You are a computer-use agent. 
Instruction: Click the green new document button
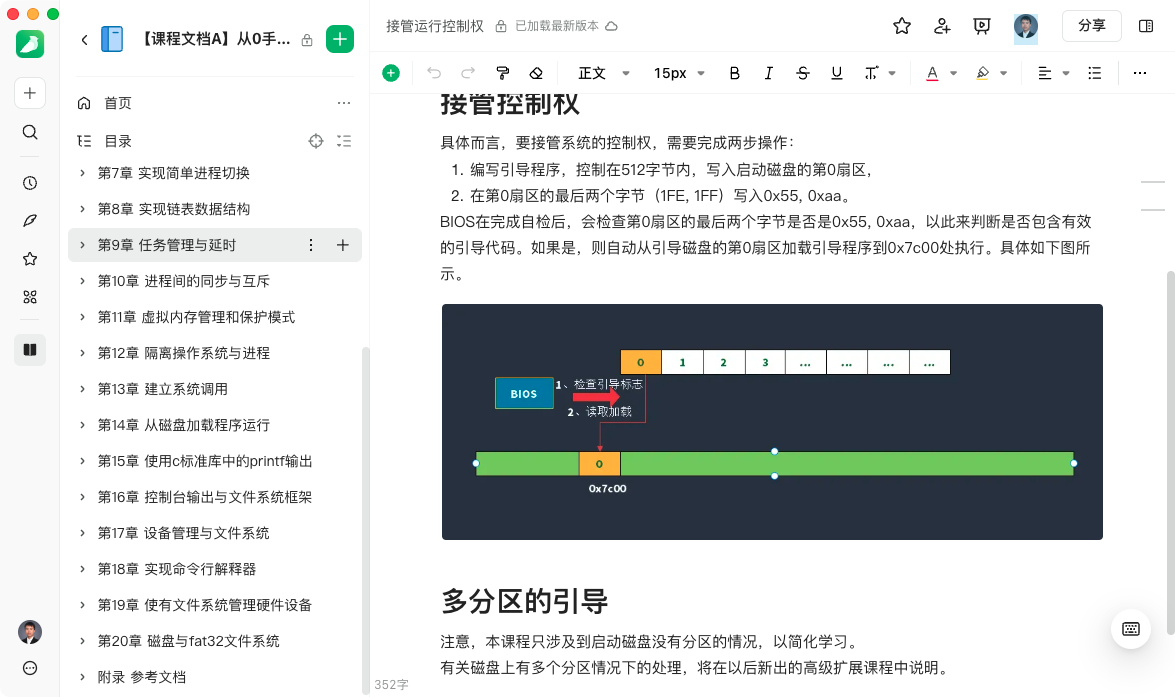[340, 39]
